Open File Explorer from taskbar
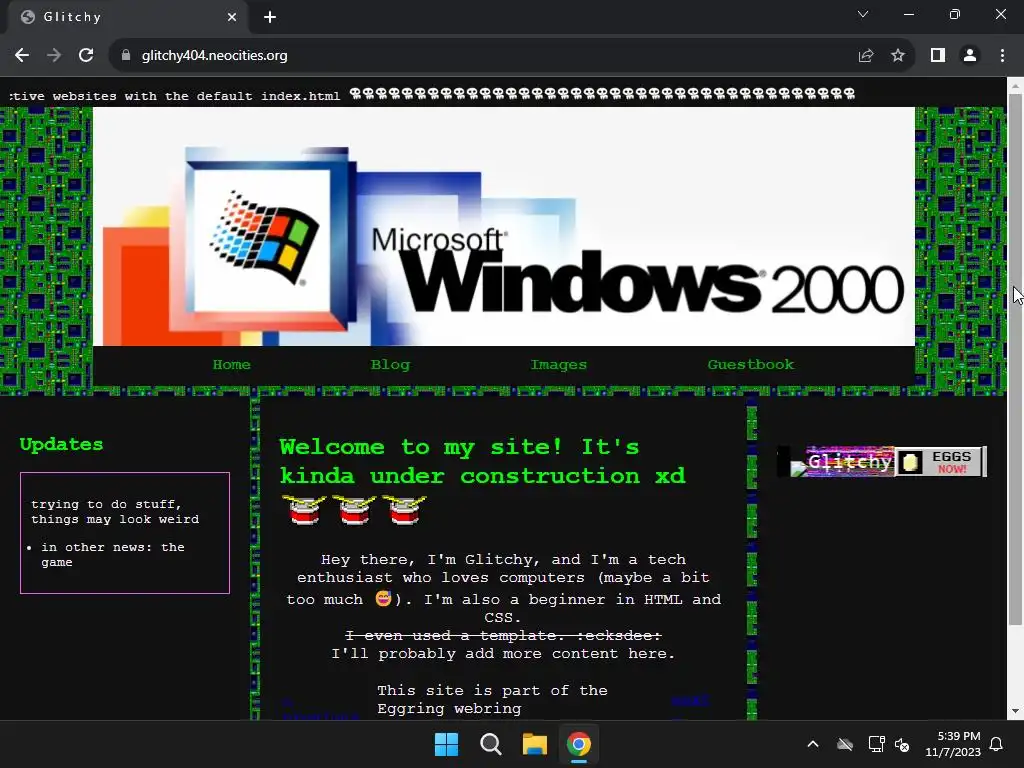Screen dimensions: 1024x768 534,744
